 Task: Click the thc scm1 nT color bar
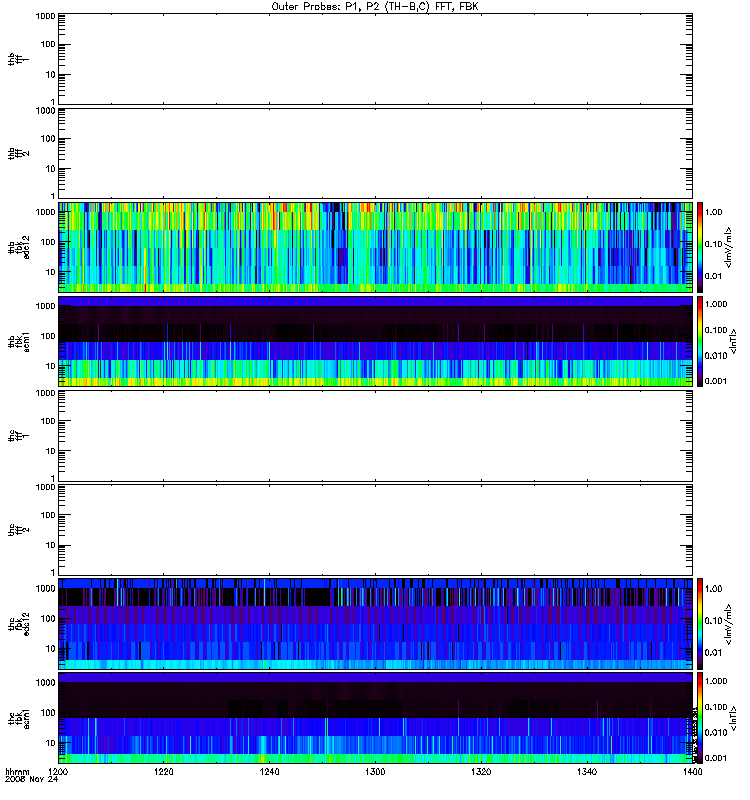pos(700,718)
